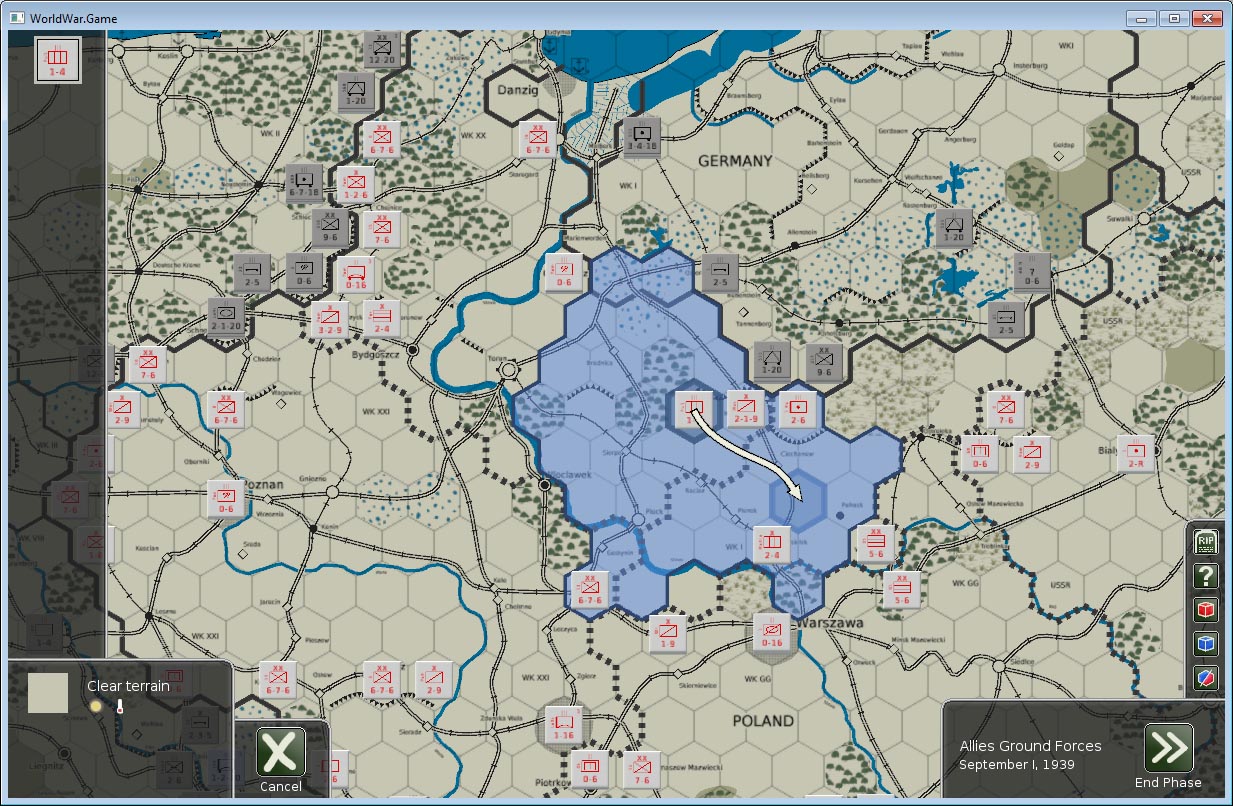This screenshot has height=806, width=1233.
Task: Click the X Cancel button
Action: click(x=280, y=752)
